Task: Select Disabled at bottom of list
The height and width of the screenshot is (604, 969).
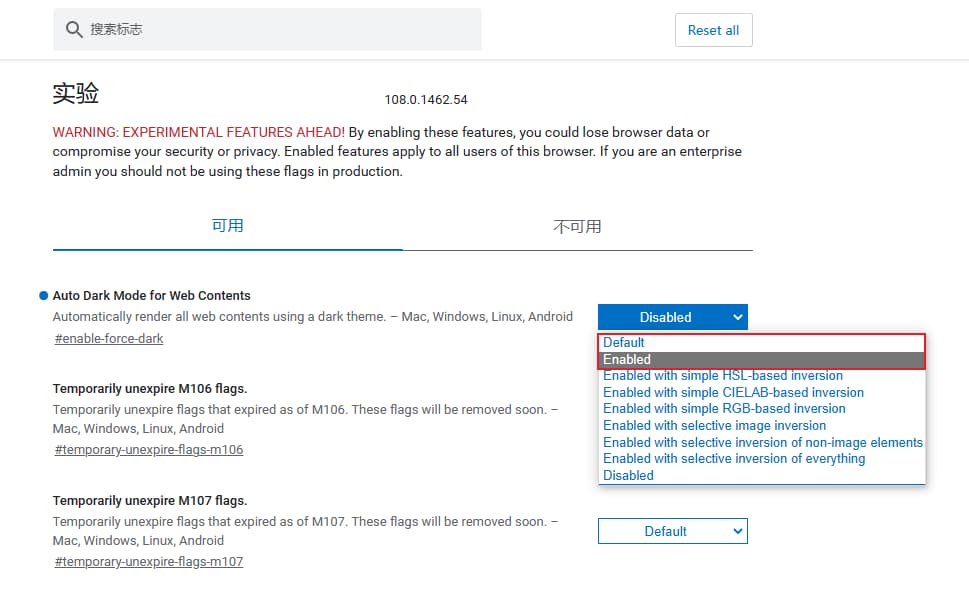Action: tap(628, 475)
